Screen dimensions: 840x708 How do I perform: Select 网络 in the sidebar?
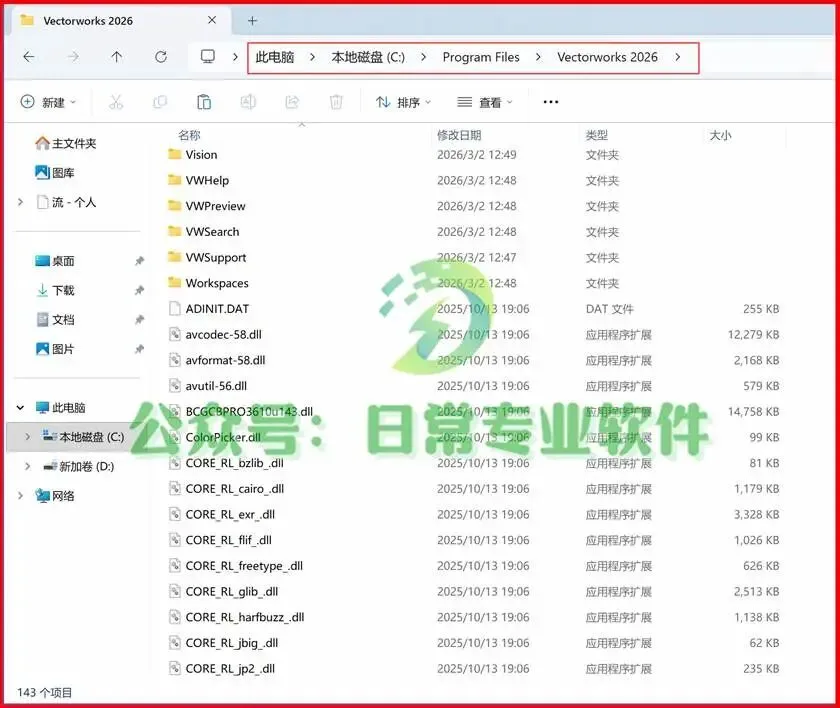coord(55,496)
